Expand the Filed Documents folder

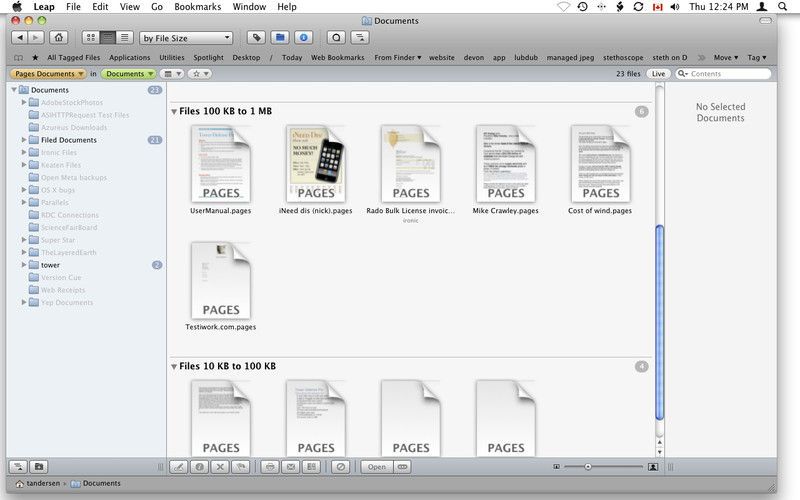23,139
